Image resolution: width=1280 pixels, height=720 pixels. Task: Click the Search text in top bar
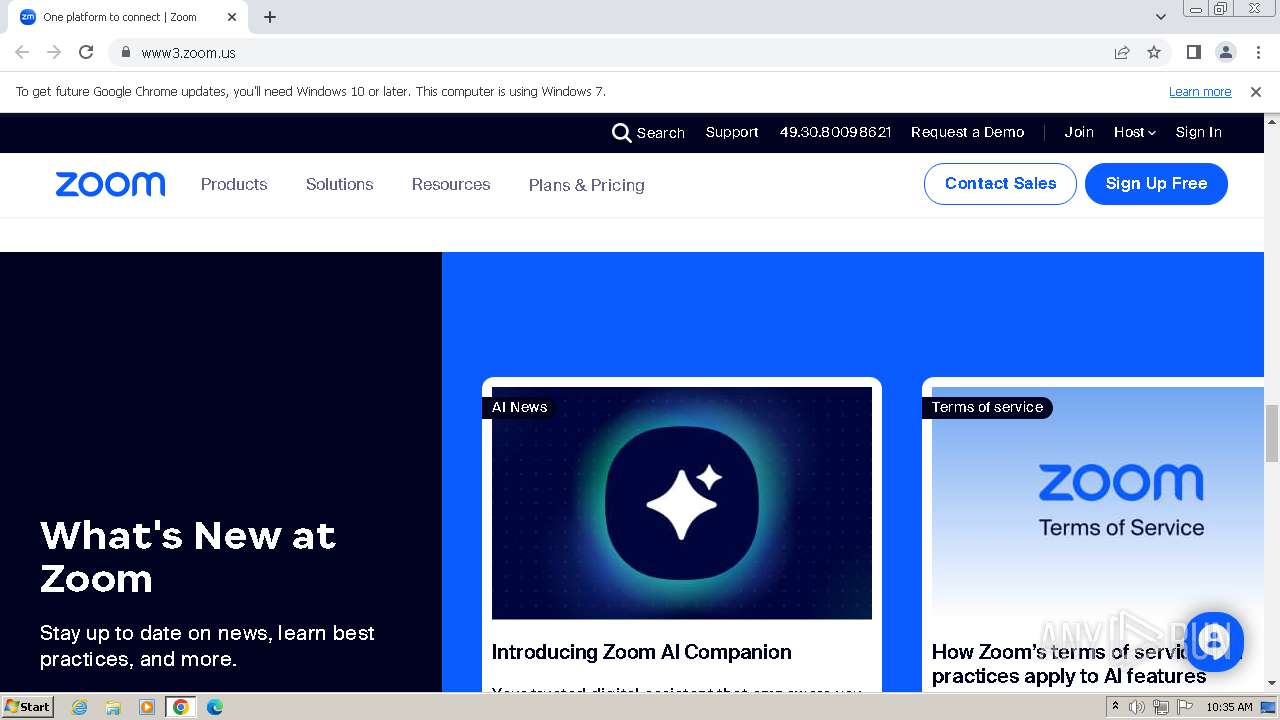click(661, 133)
